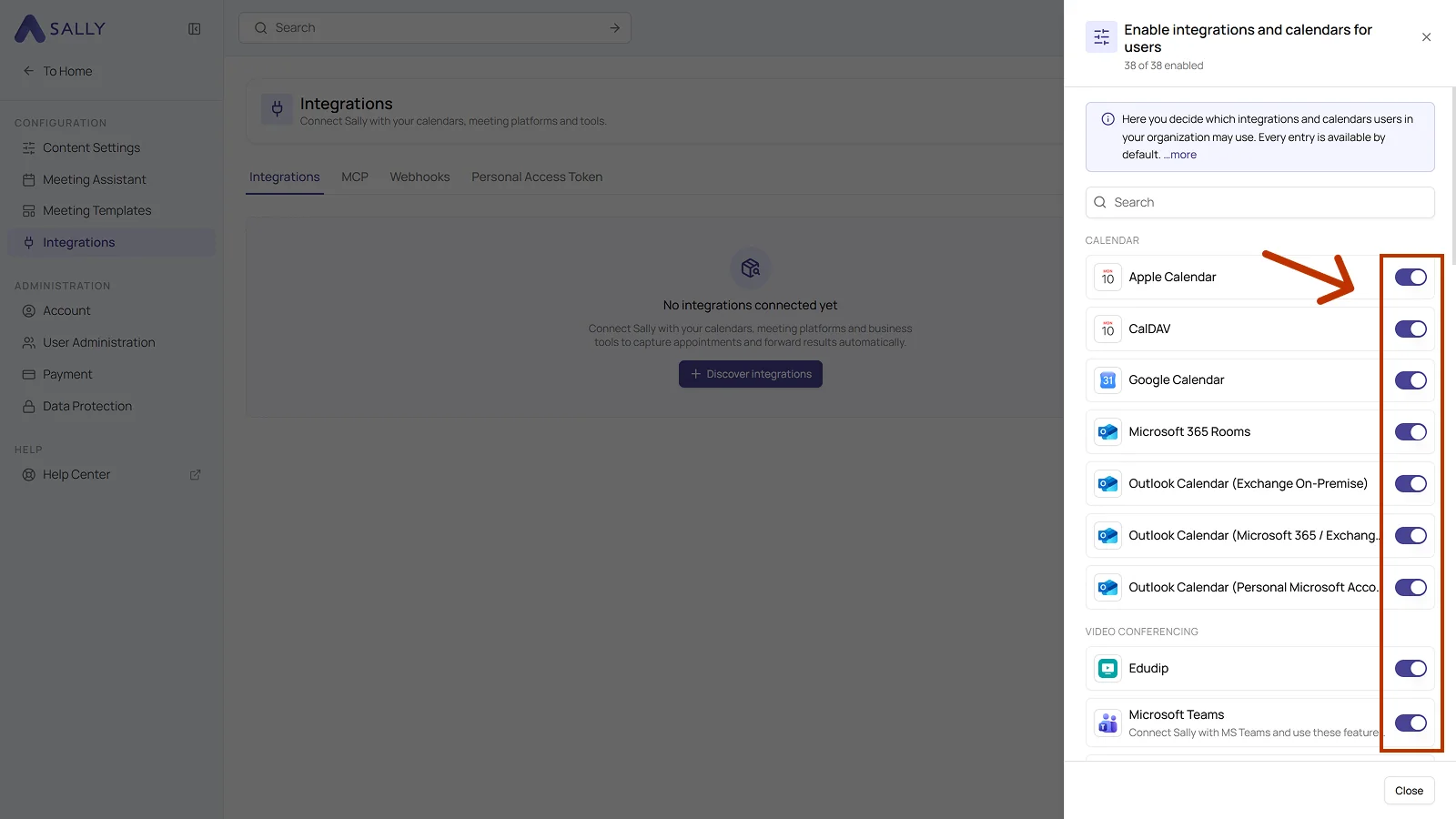Click '38 of 38 enabled' text
1456x819 pixels.
(1163, 66)
